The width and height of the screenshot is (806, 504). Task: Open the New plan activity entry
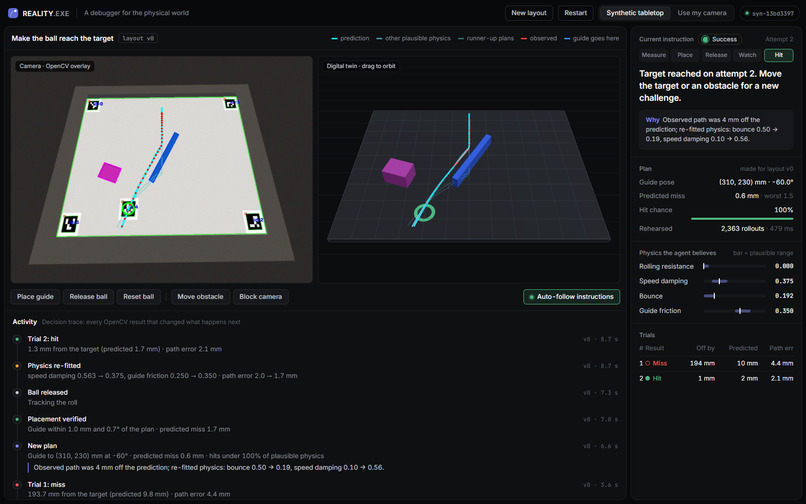[x=316, y=457]
